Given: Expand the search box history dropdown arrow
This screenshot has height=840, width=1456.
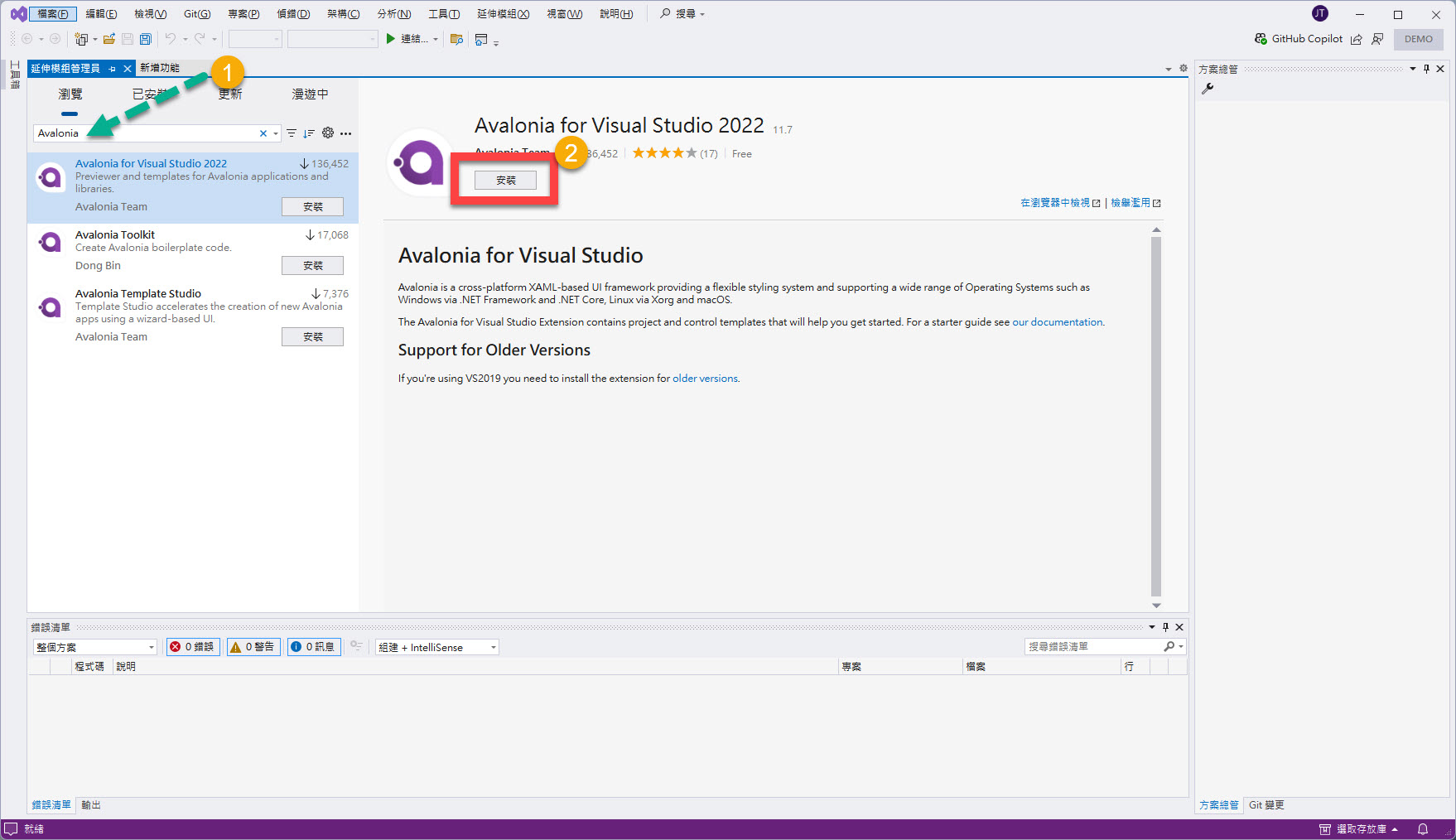Looking at the screenshot, I should (x=276, y=133).
